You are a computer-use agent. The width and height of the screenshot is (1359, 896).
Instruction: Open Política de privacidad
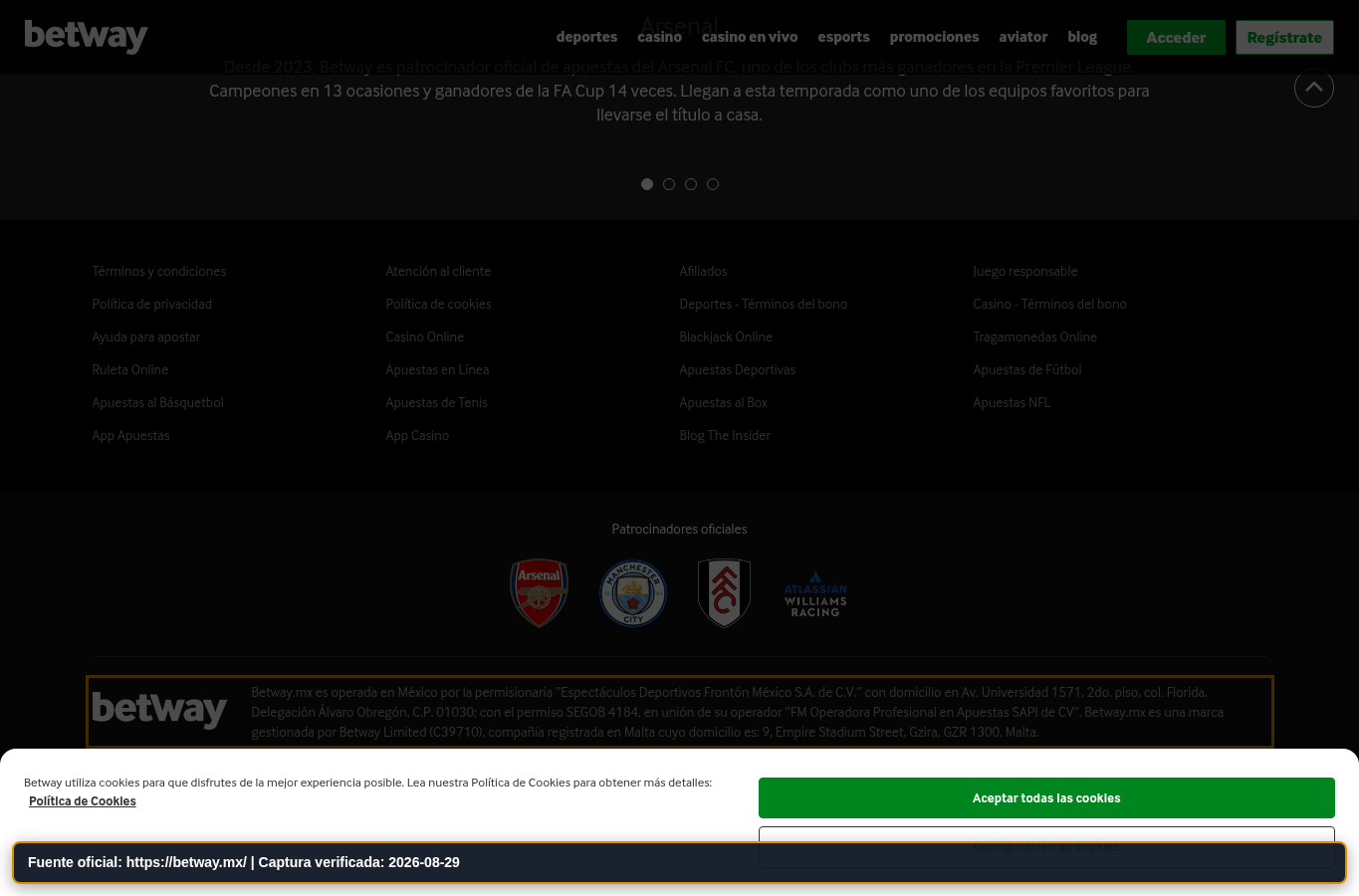152,304
